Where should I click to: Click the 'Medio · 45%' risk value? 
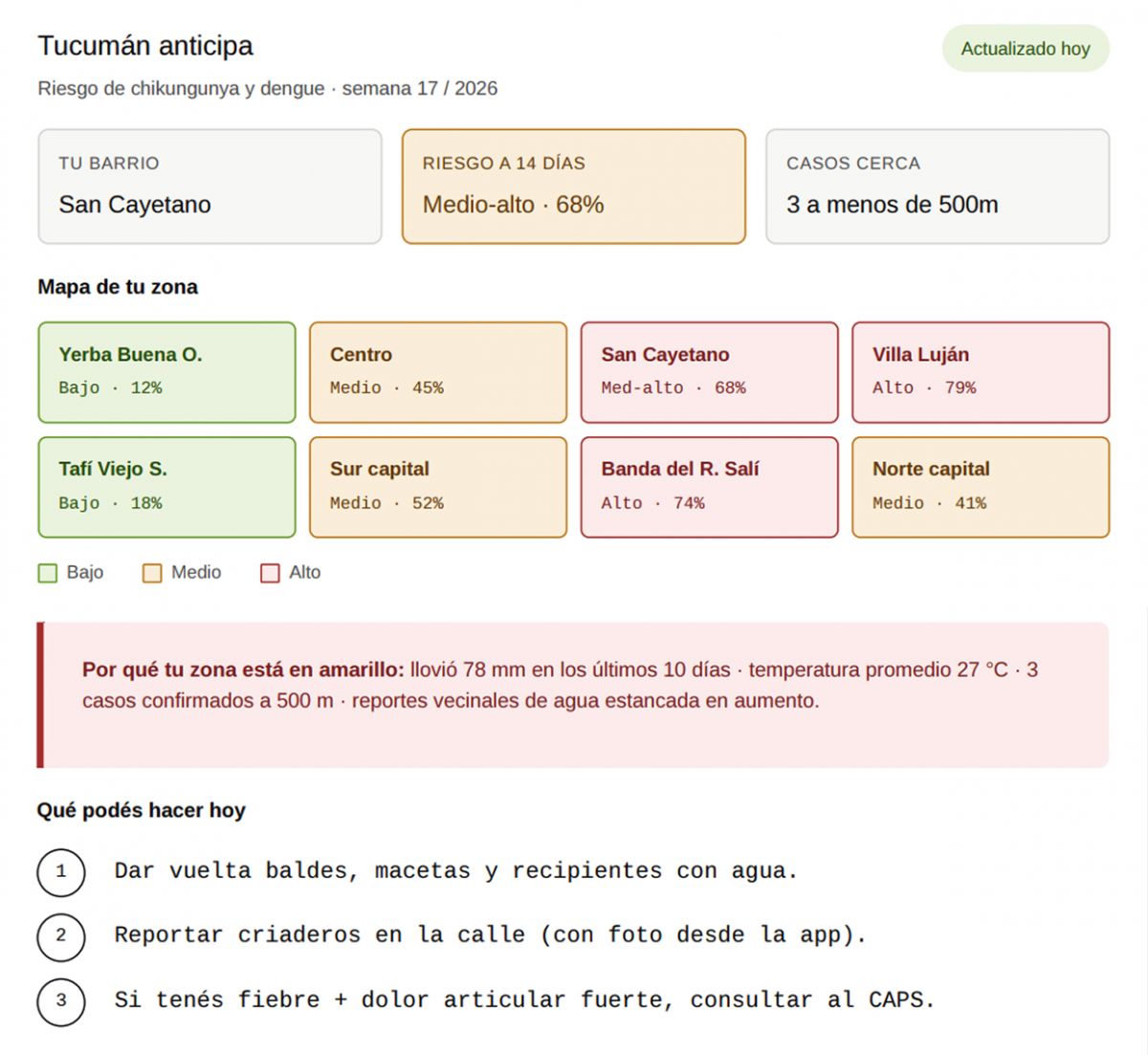click(386, 388)
